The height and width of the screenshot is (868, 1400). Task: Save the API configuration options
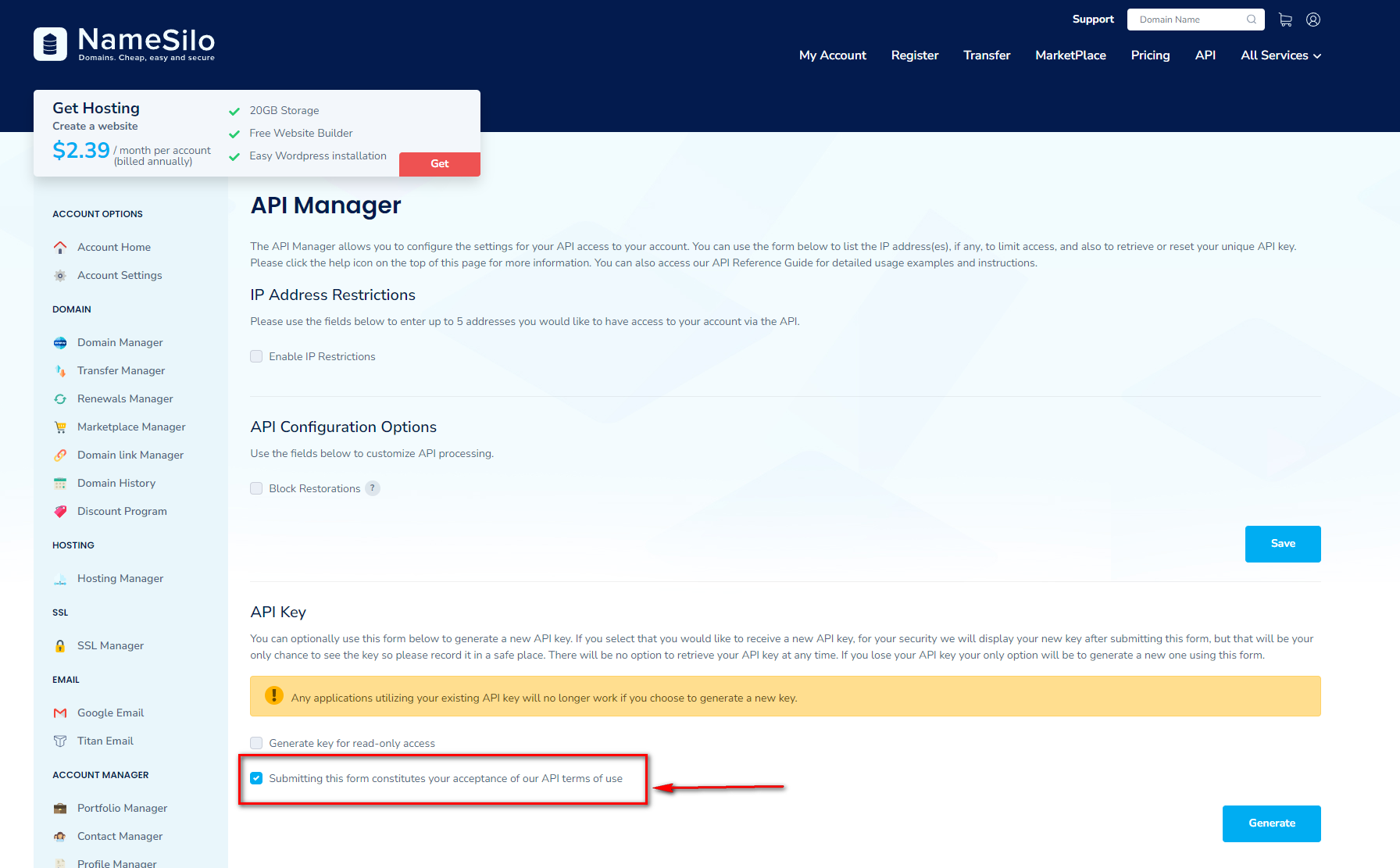pos(1283,544)
